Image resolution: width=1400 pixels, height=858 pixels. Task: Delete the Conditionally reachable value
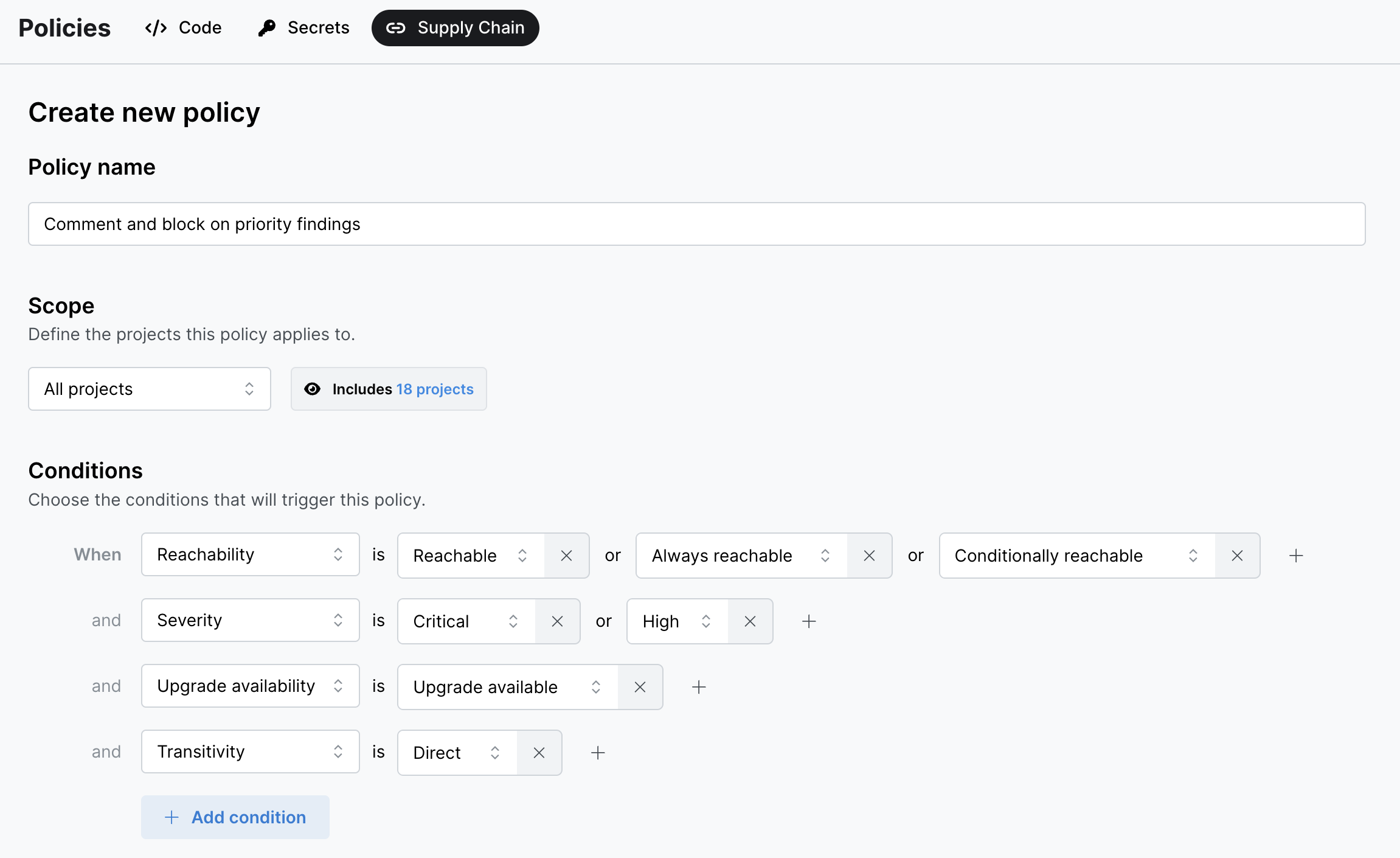pyautogui.click(x=1237, y=556)
